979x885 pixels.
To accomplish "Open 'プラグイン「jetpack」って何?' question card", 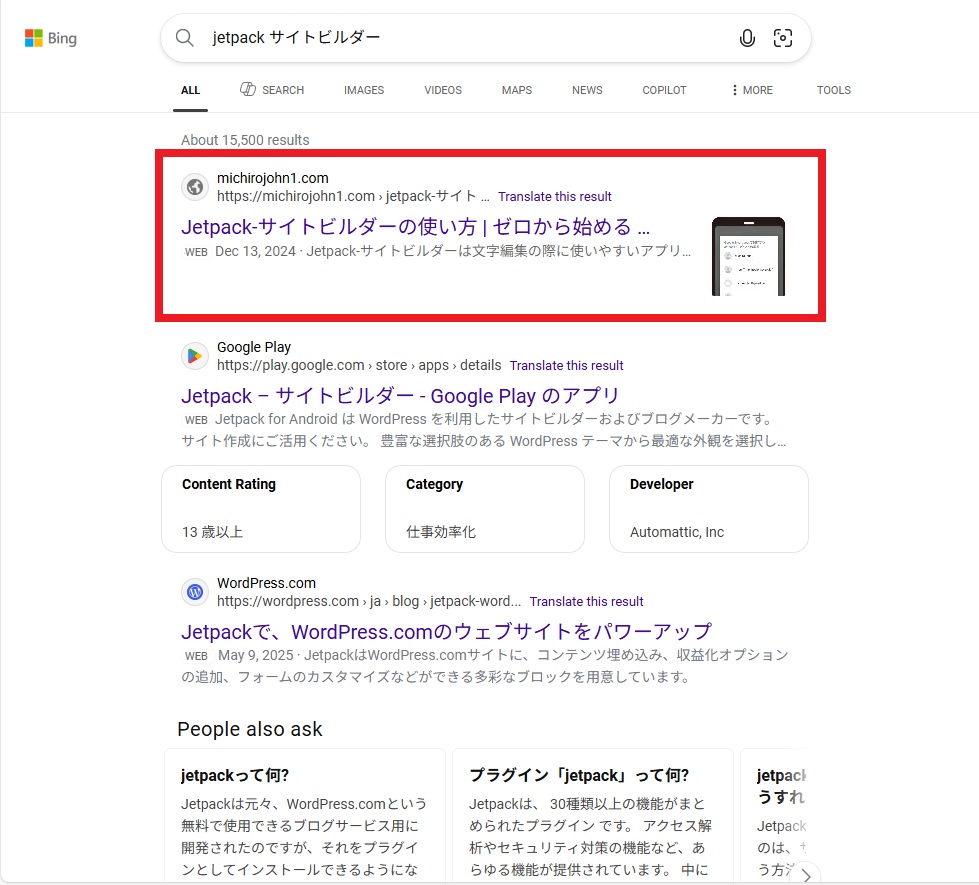I will pyautogui.click(x=593, y=816).
